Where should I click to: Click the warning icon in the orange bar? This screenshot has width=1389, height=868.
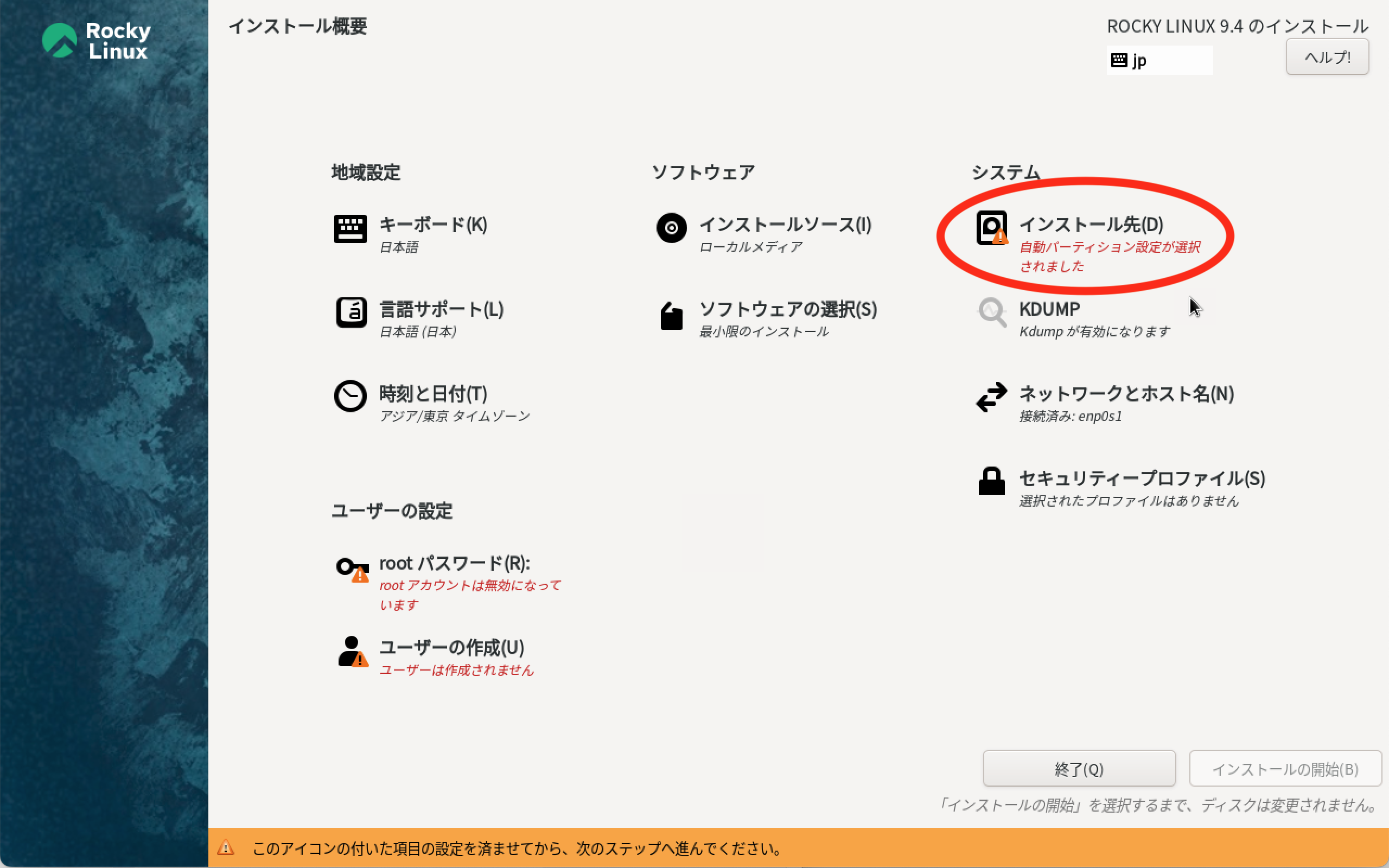[x=226, y=847]
